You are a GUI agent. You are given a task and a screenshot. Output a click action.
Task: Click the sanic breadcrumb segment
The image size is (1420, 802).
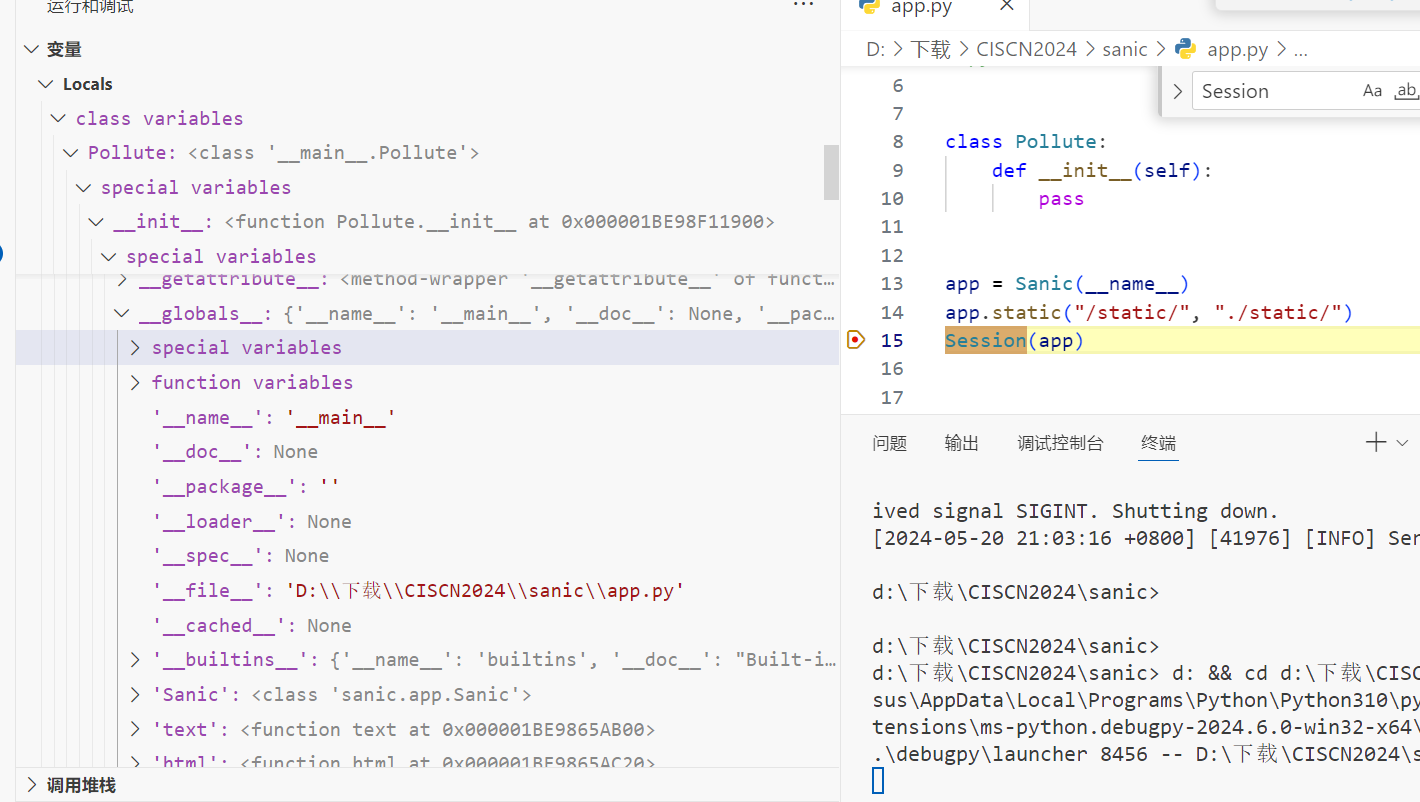[1125, 49]
